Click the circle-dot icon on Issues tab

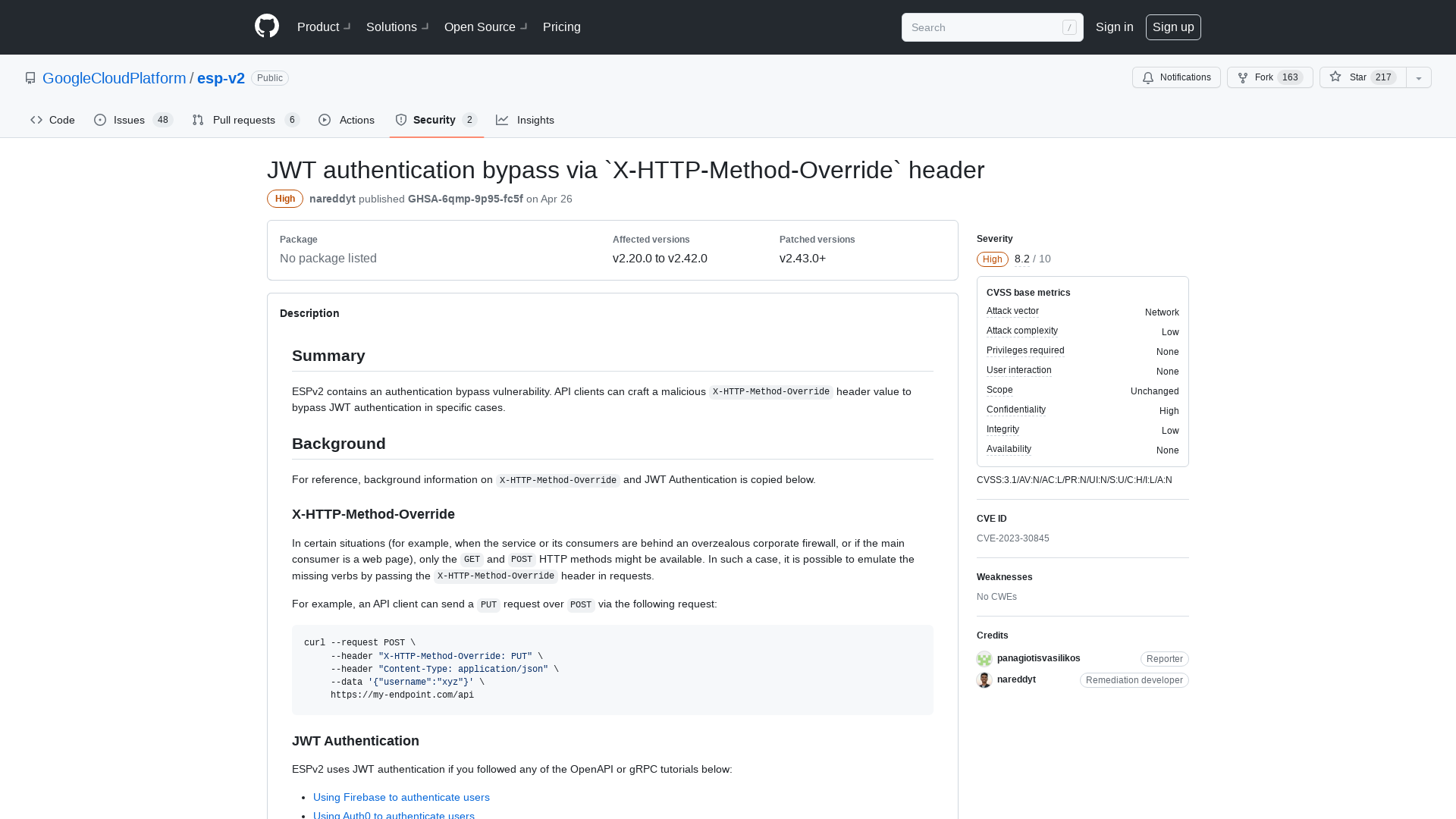(100, 120)
